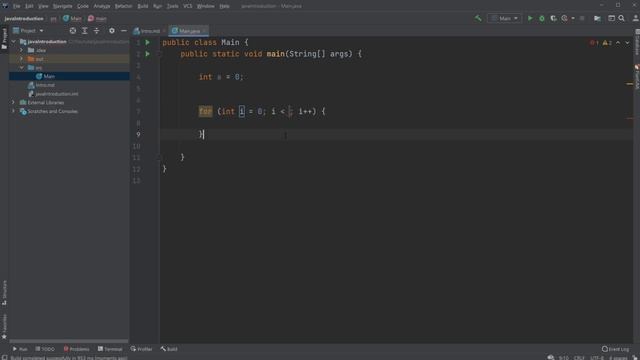Open the Build tool window button
640x360 pixels.
click(169, 349)
